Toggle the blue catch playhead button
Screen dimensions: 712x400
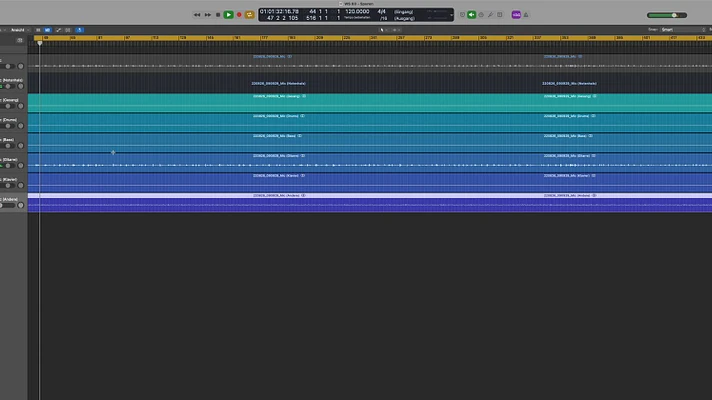pos(79,30)
